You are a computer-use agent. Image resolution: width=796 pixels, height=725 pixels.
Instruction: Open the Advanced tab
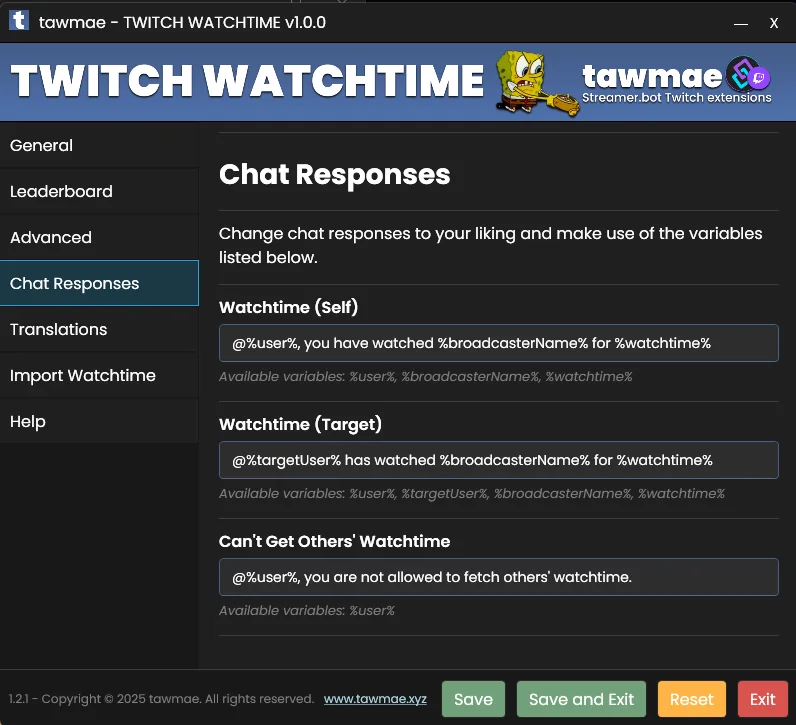click(x=99, y=238)
